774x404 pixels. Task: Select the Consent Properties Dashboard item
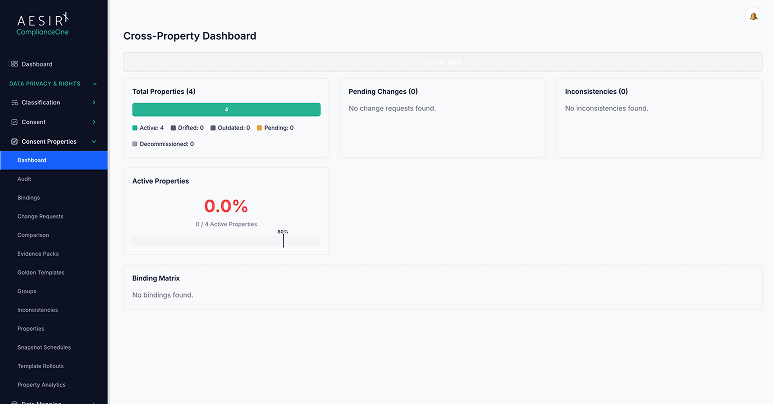54,160
